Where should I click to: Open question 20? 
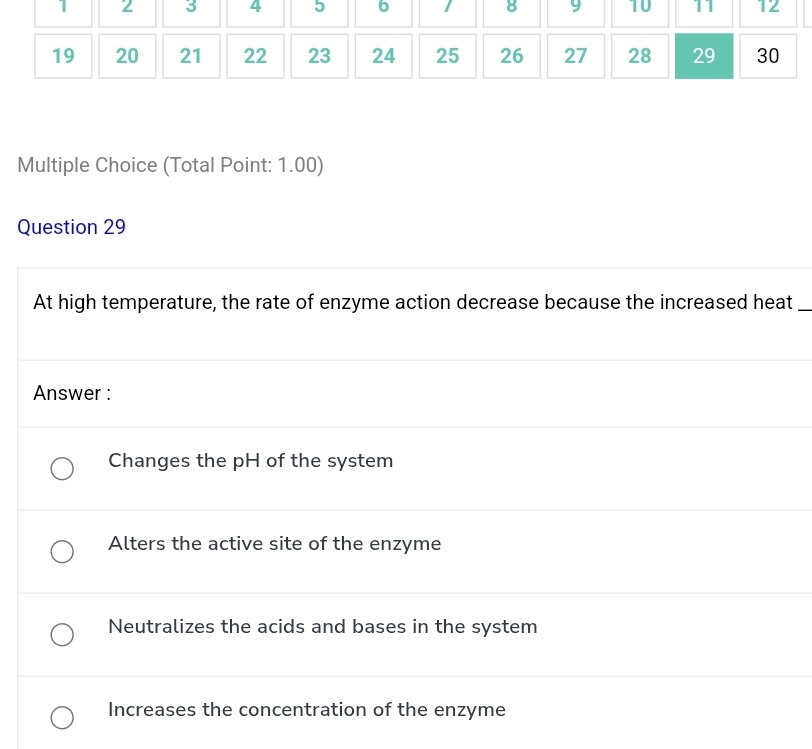tap(127, 56)
